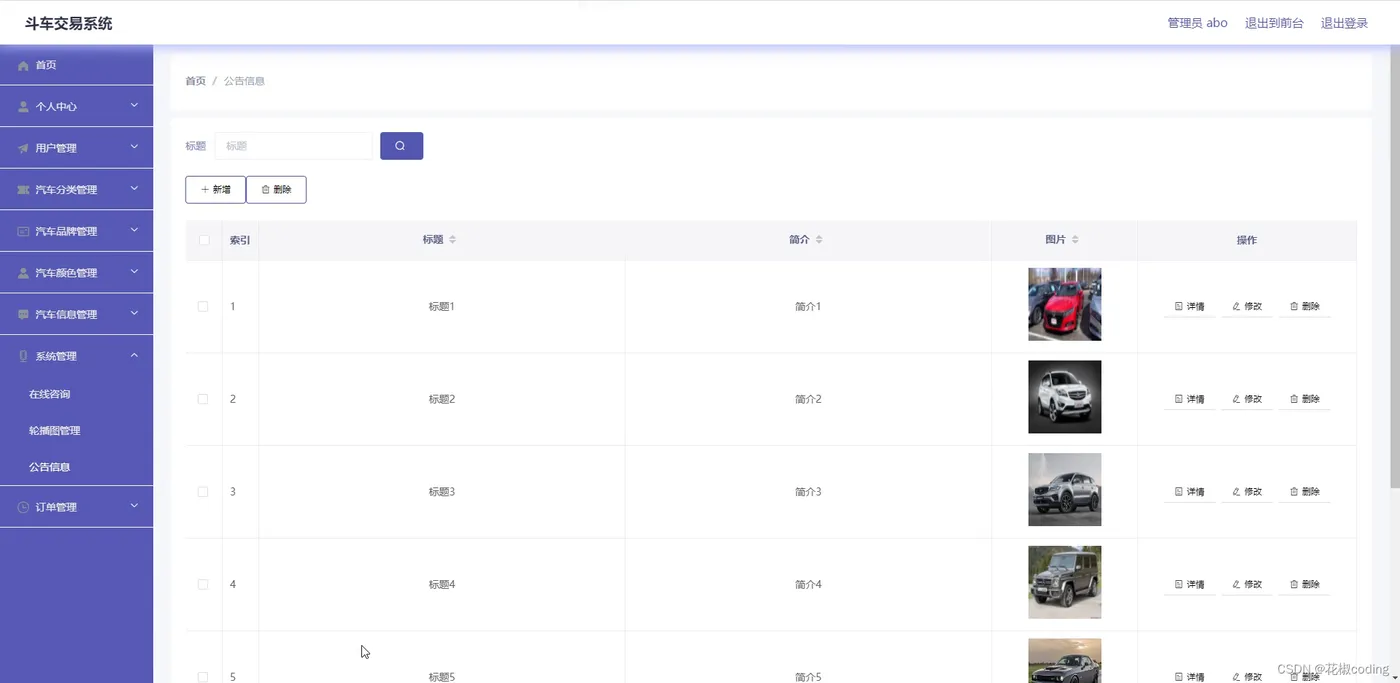Click 删除 for row 标题1
Image resolution: width=1400 pixels, height=683 pixels.
pos(1305,307)
